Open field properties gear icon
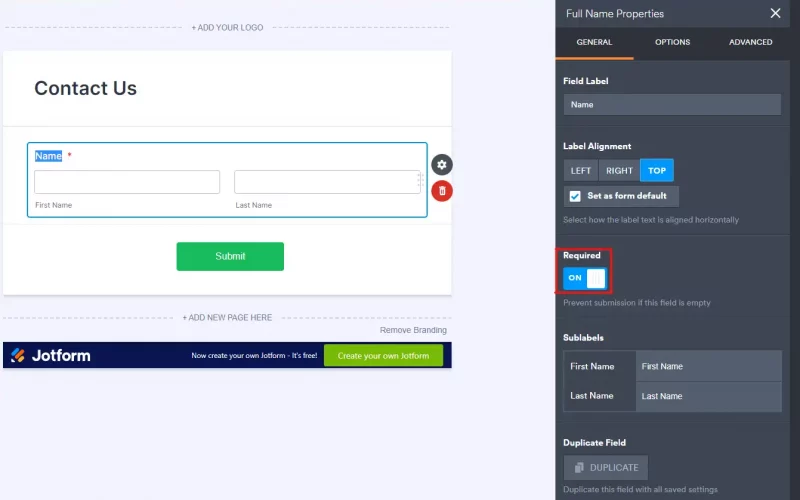The image size is (800, 500). [x=442, y=165]
